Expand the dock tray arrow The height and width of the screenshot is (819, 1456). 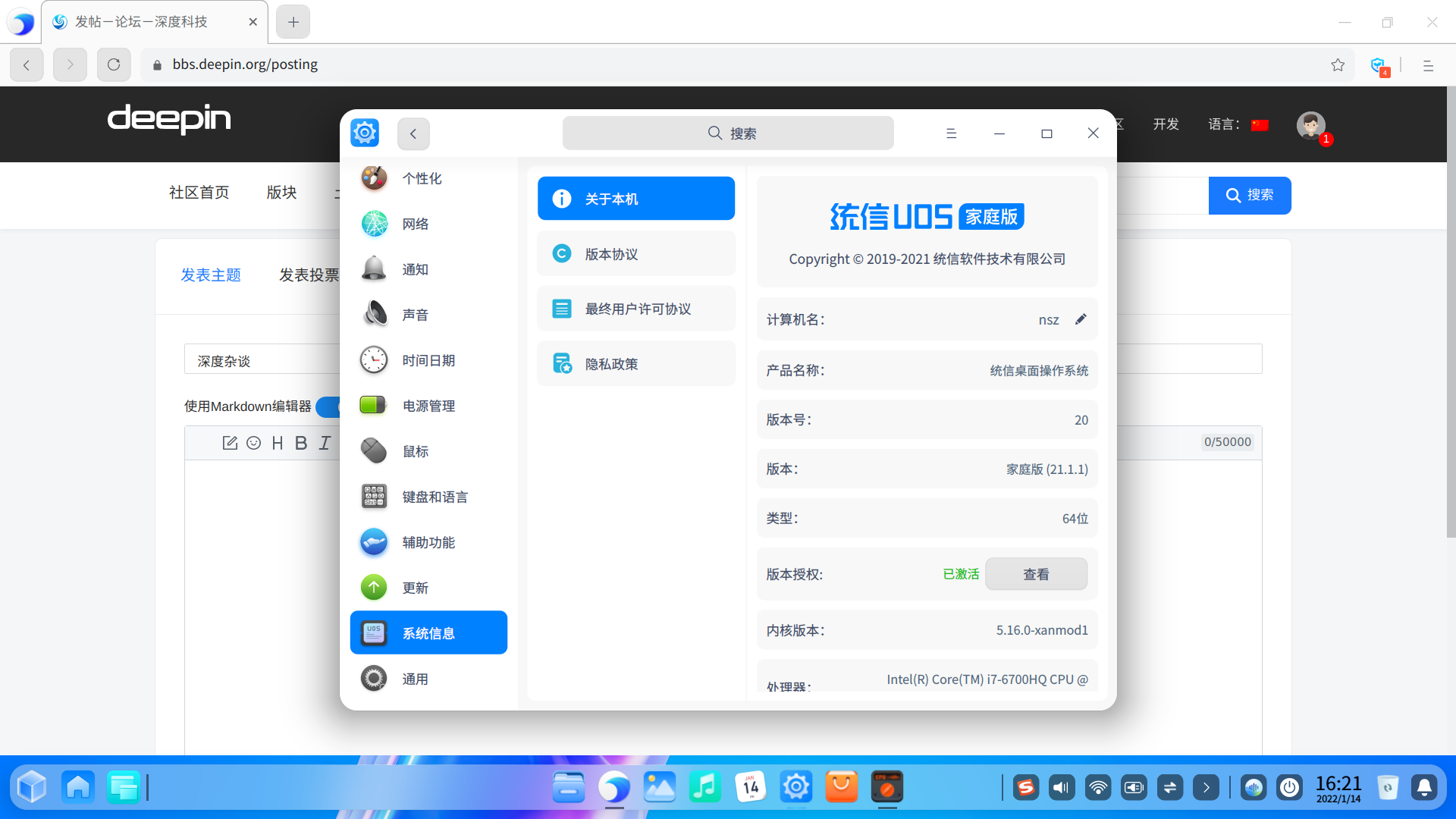tap(1206, 787)
